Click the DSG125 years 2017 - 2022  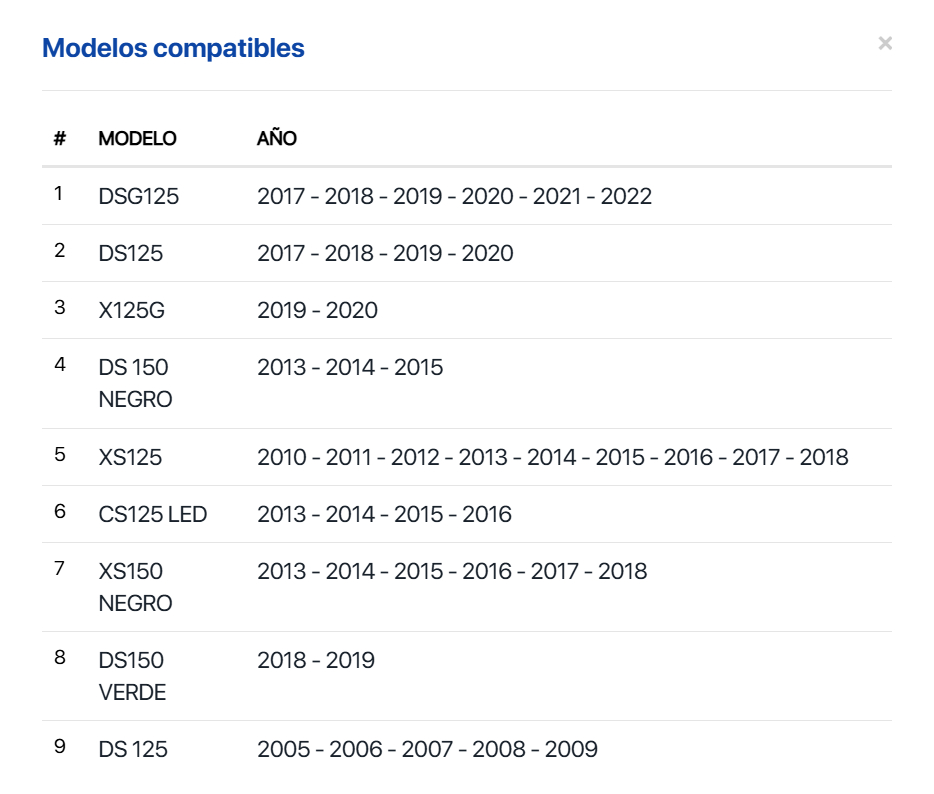454,196
